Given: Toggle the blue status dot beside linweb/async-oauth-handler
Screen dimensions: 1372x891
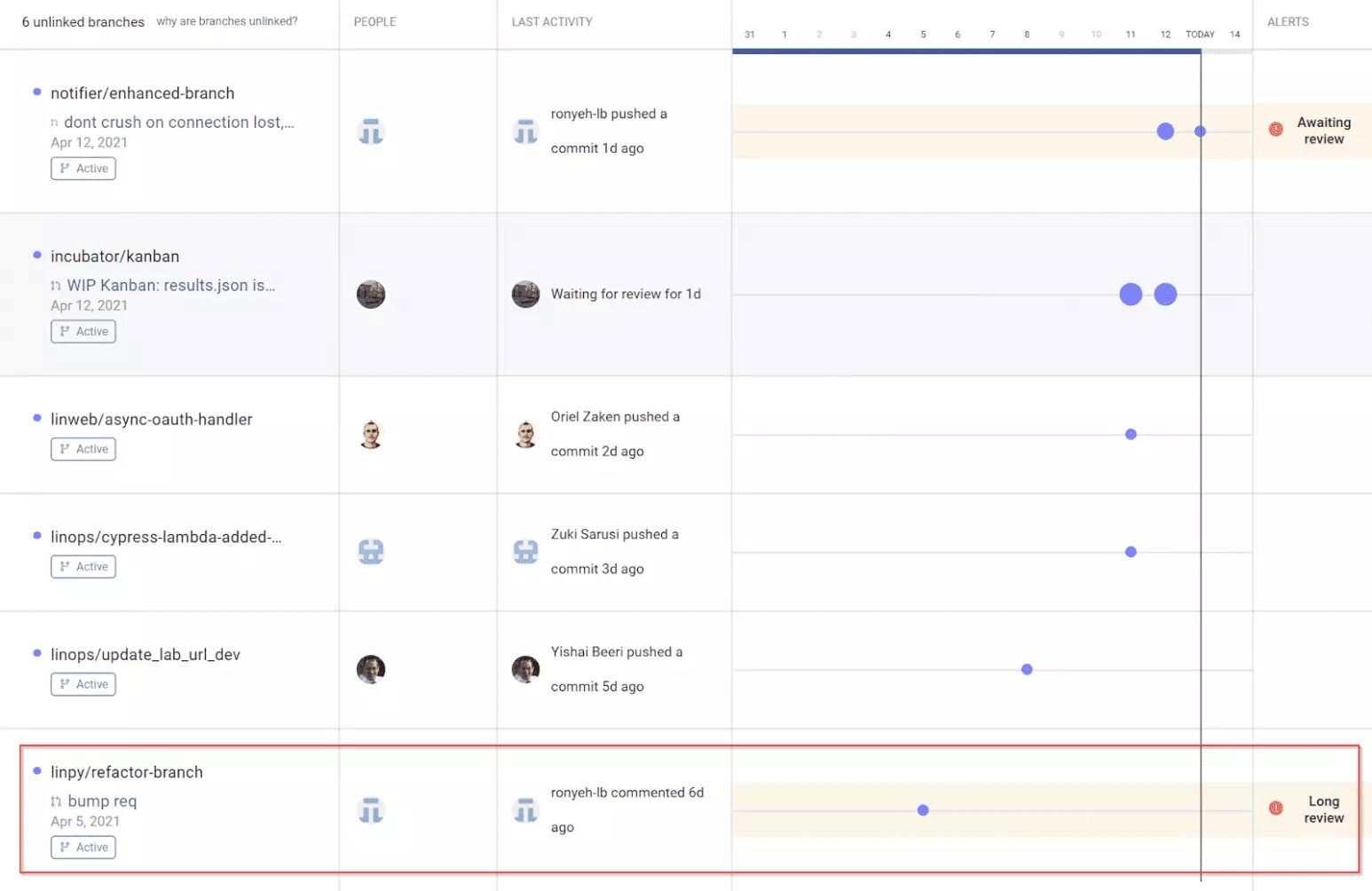Looking at the screenshot, I should tap(35, 418).
